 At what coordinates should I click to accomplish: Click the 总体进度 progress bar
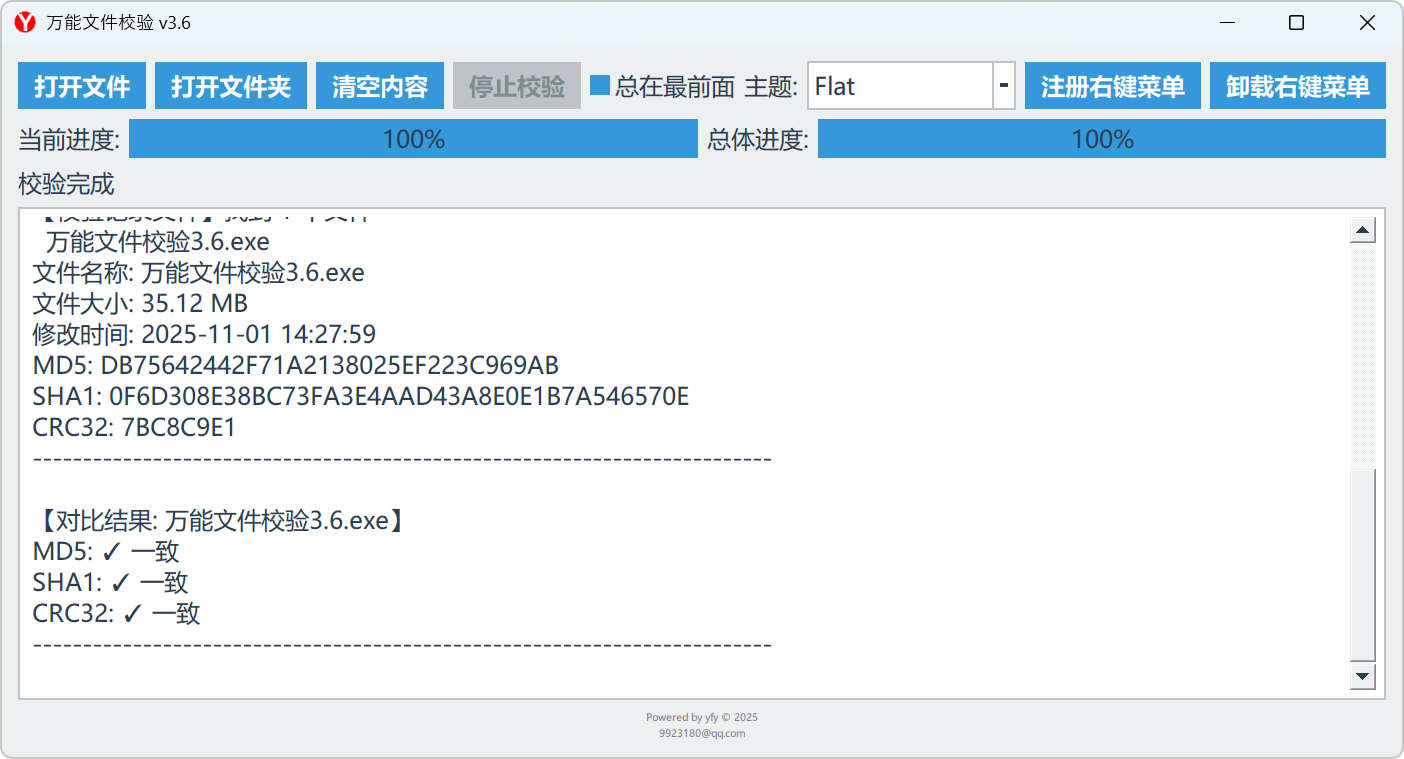tap(1100, 138)
